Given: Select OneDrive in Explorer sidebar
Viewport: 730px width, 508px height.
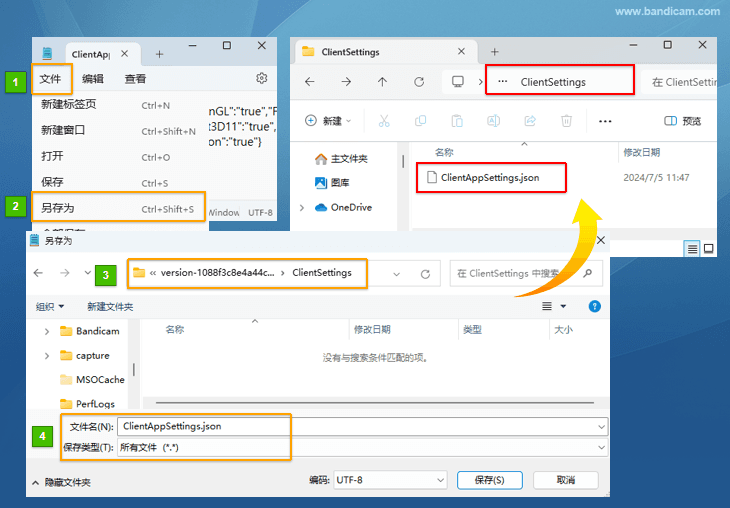Looking at the screenshot, I should coord(344,207).
